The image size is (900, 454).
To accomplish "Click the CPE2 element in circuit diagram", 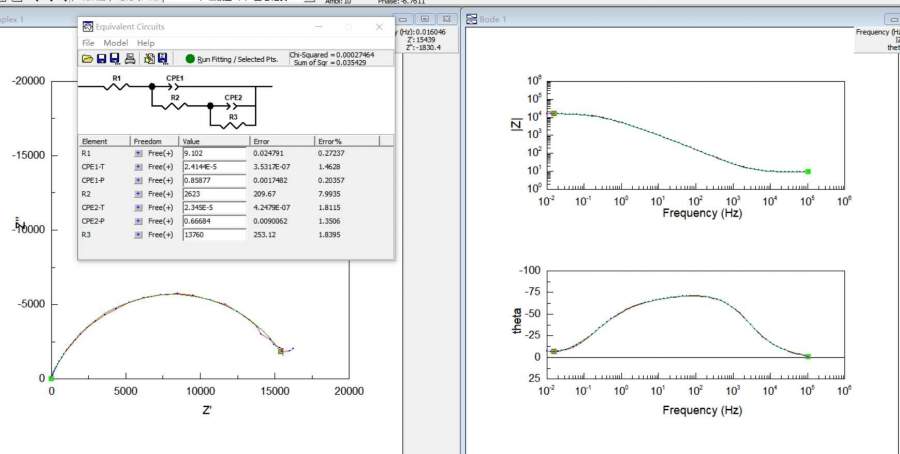I will (x=233, y=105).
